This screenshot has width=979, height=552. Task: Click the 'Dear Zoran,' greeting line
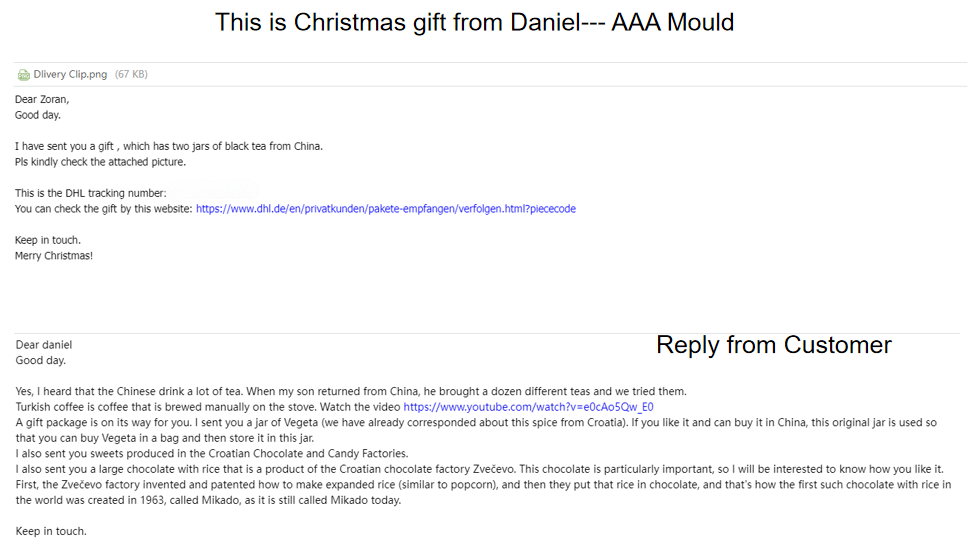tap(42, 100)
